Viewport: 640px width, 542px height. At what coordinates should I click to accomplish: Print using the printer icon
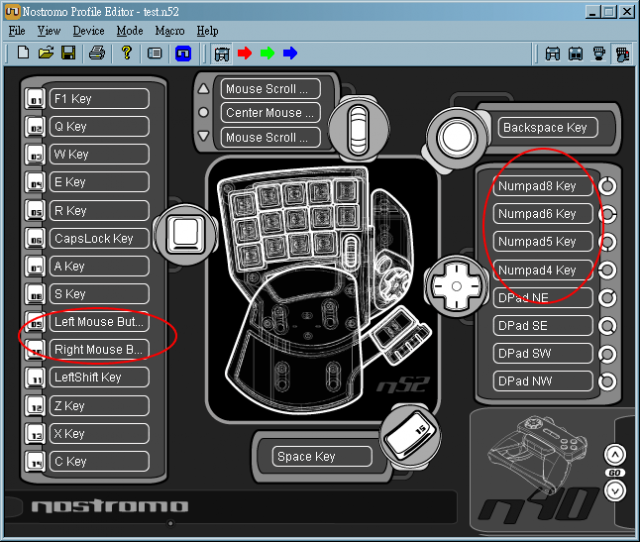97,53
